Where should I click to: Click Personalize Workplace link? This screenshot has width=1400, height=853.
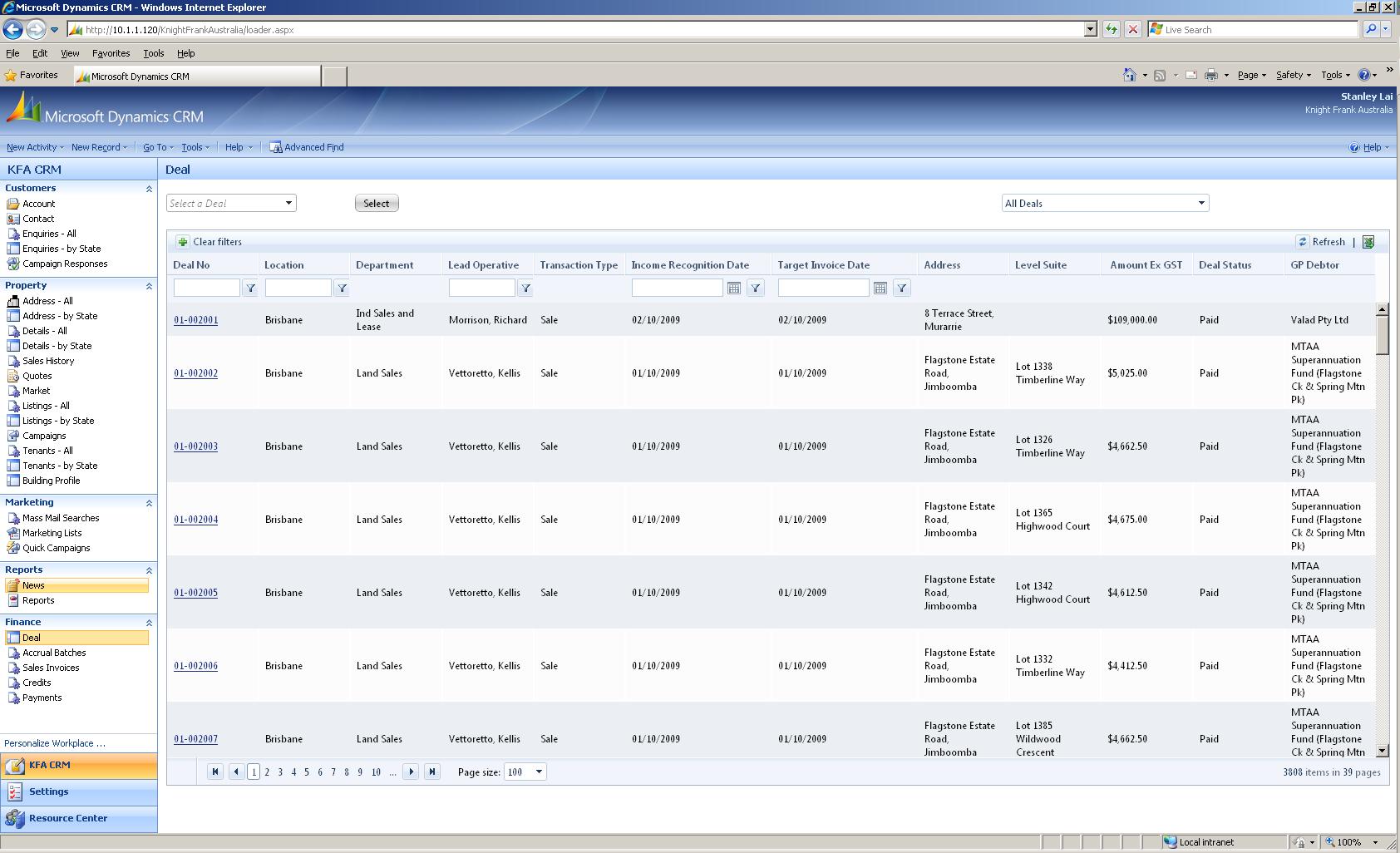point(55,743)
